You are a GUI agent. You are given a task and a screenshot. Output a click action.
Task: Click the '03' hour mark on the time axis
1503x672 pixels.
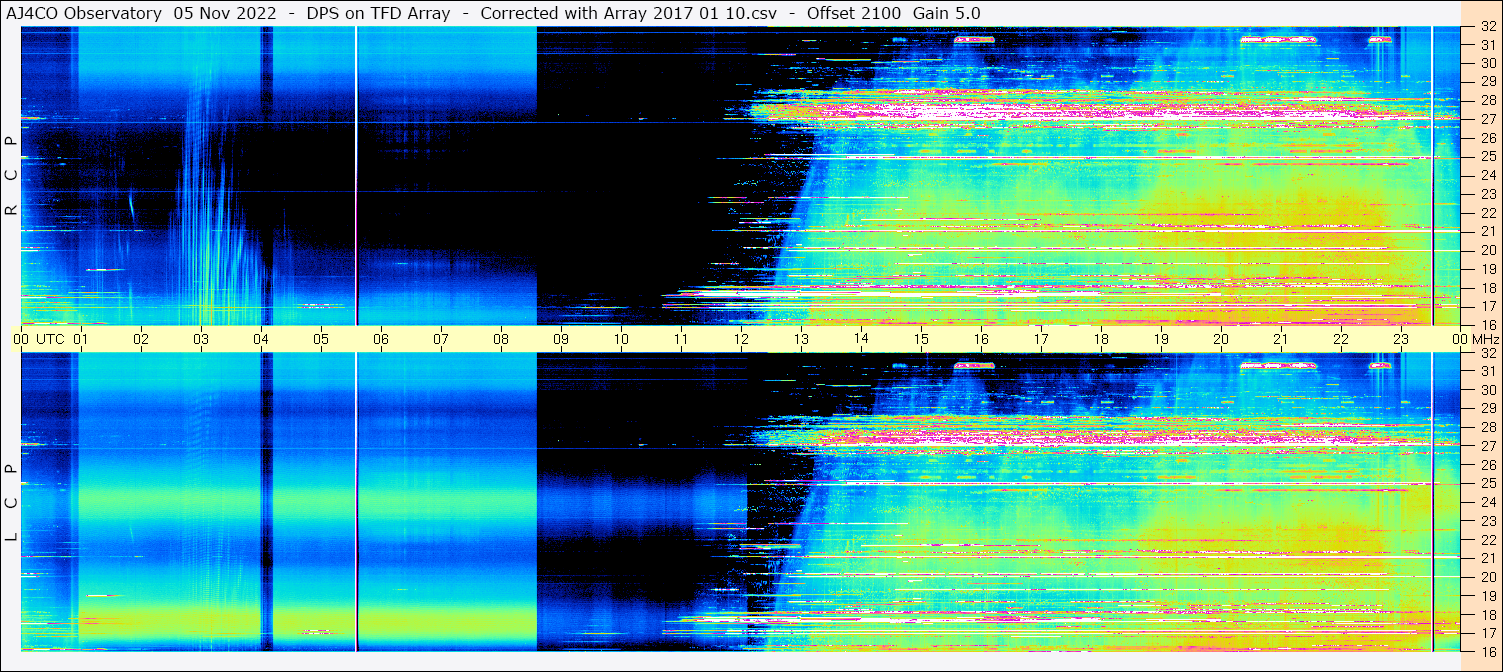coord(201,339)
